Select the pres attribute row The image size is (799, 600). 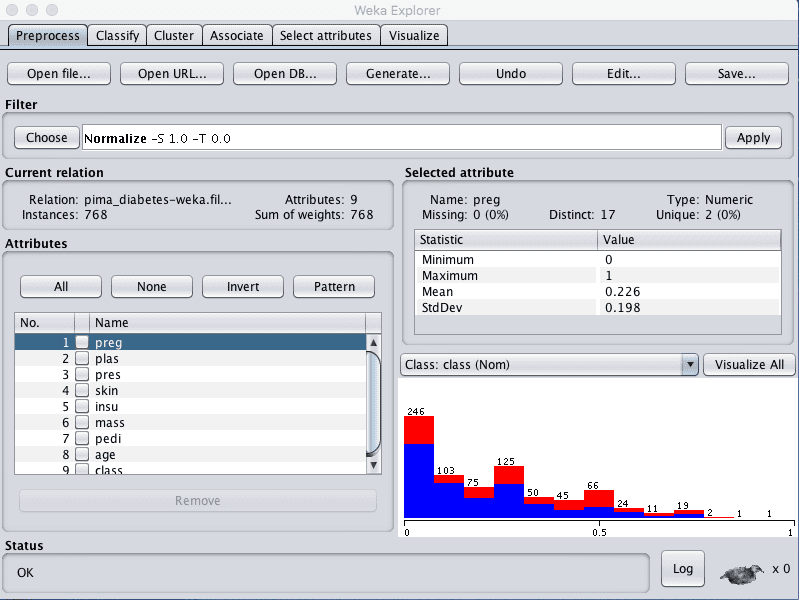pos(190,374)
